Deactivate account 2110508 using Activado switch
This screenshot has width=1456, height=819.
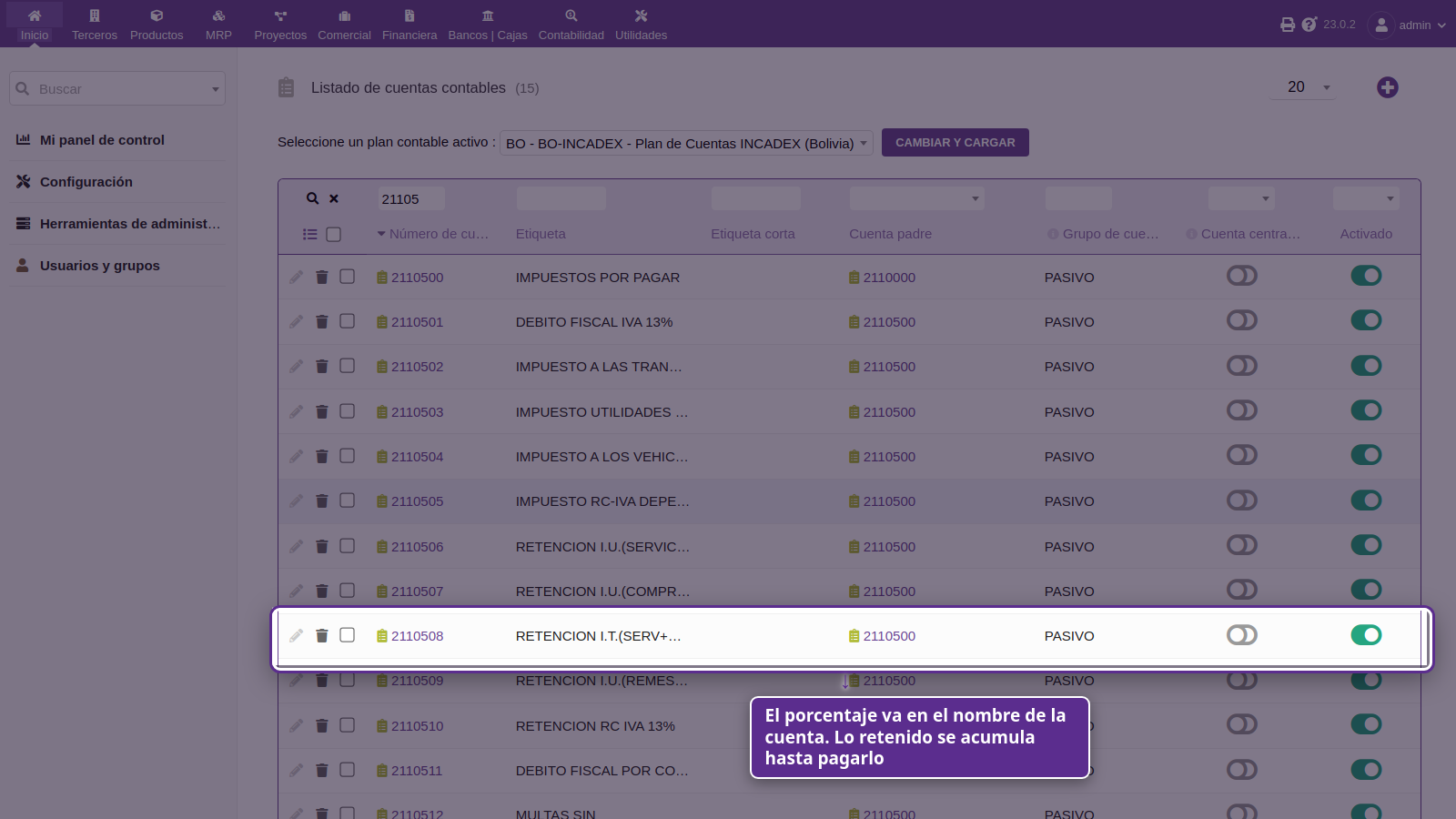pos(1366,634)
